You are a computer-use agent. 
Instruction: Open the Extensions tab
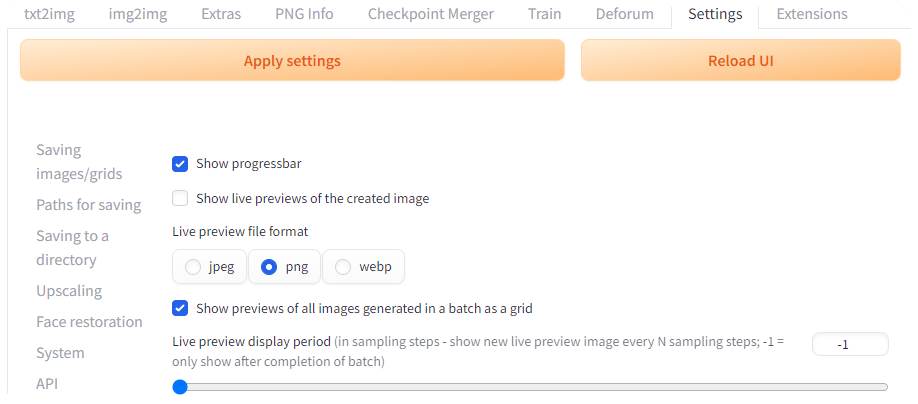[x=812, y=14]
